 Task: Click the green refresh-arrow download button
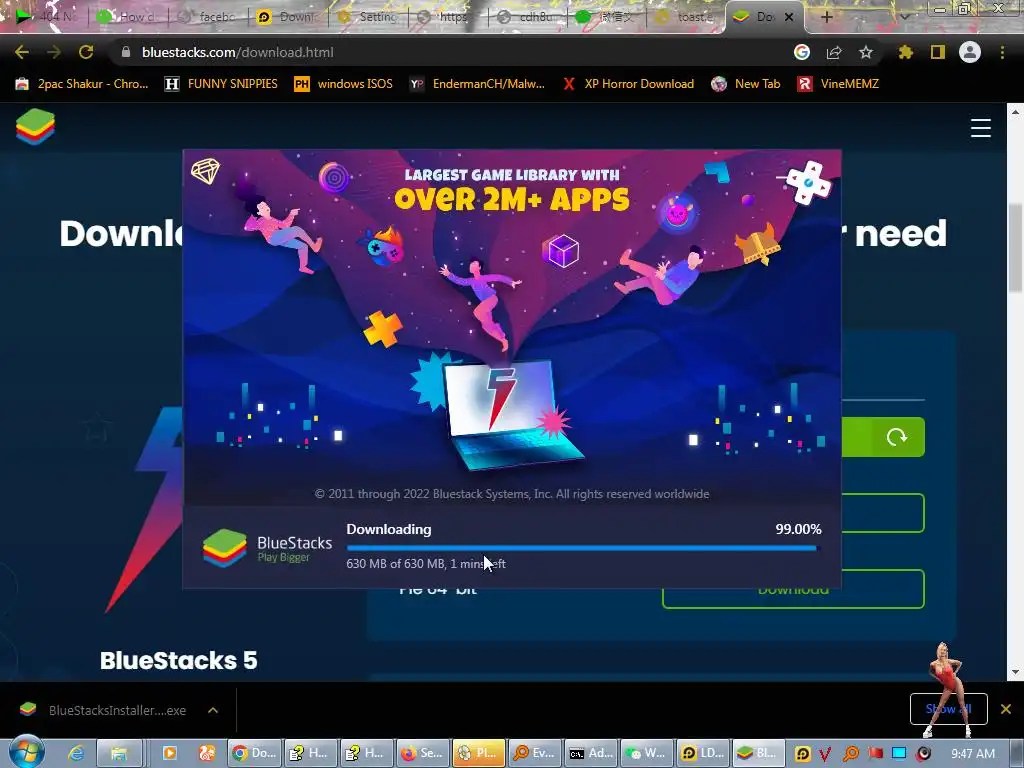click(x=897, y=437)
